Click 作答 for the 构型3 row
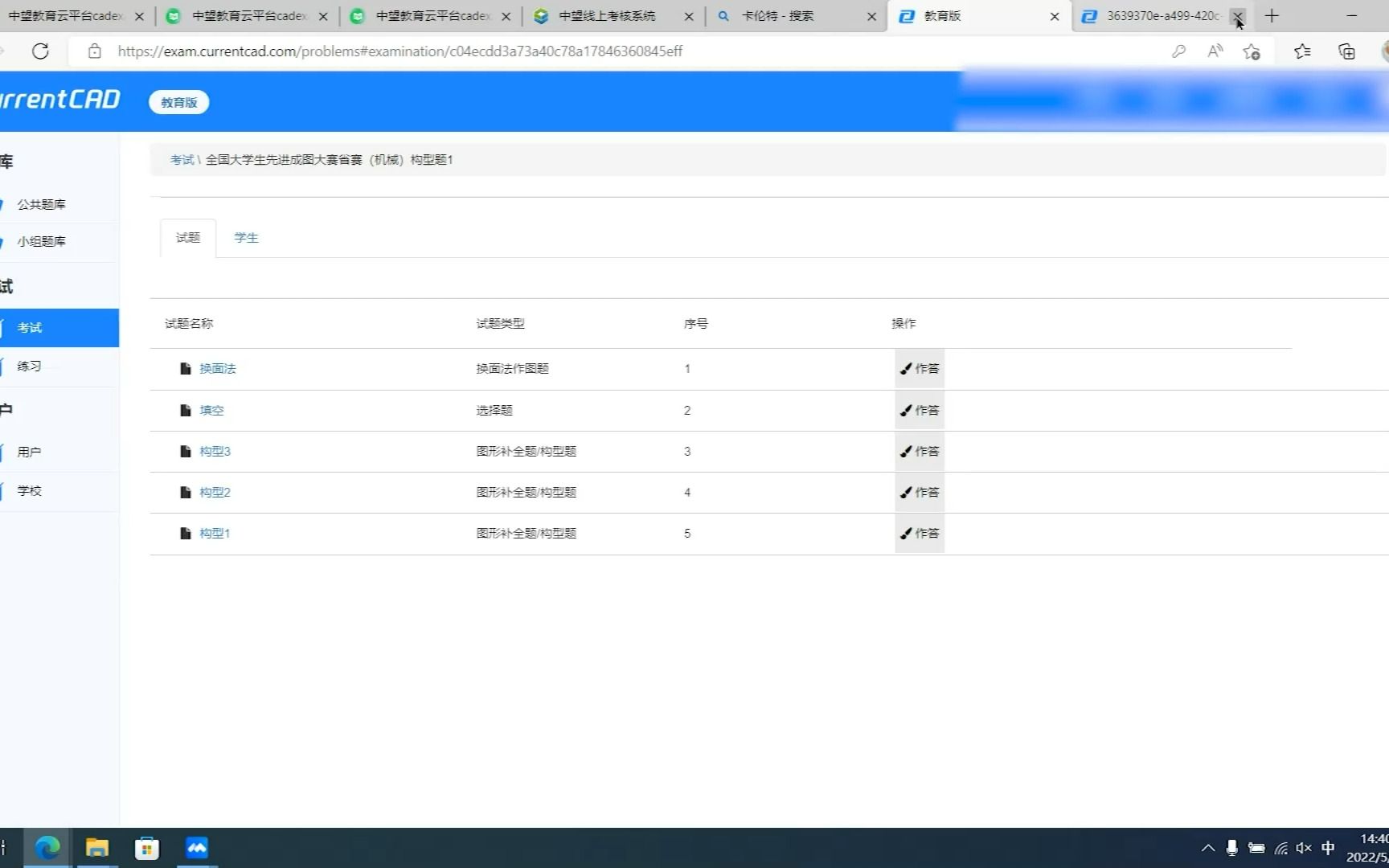 pos(920,452)
